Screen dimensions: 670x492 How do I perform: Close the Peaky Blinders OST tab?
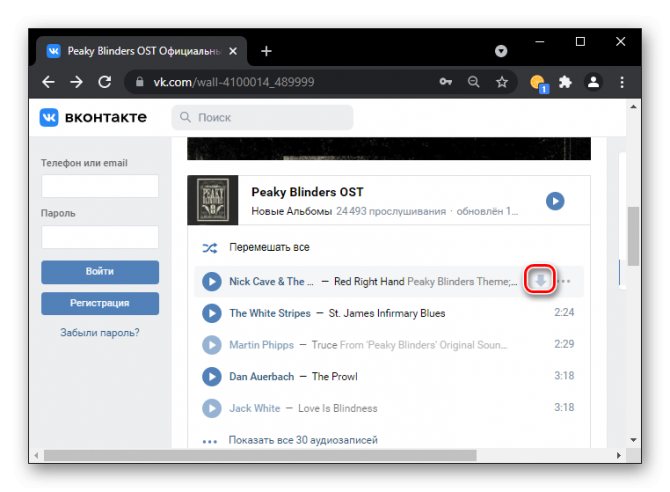(x=233, y=51)
